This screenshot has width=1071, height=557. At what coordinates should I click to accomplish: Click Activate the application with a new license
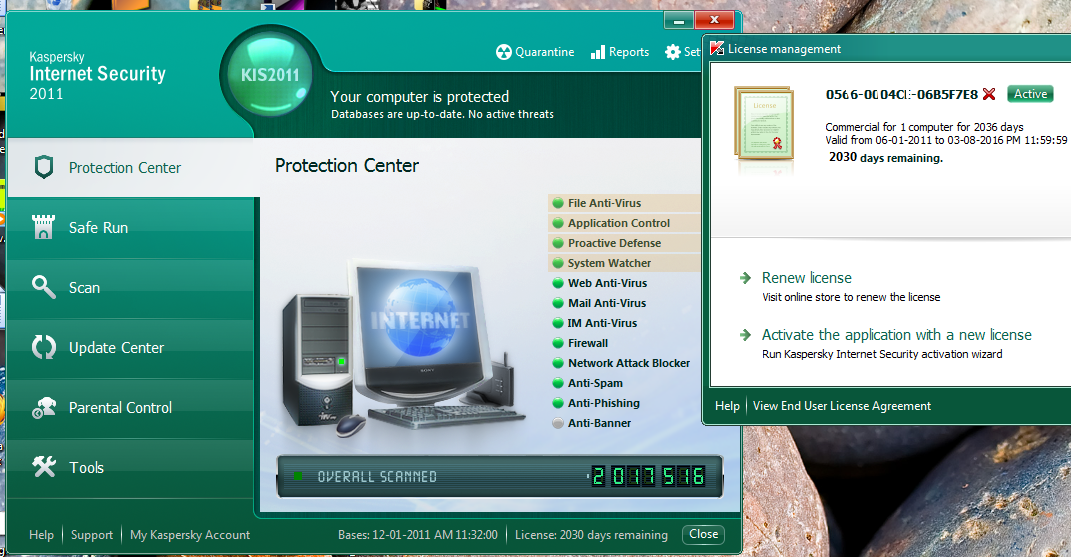tap(897, 335)
